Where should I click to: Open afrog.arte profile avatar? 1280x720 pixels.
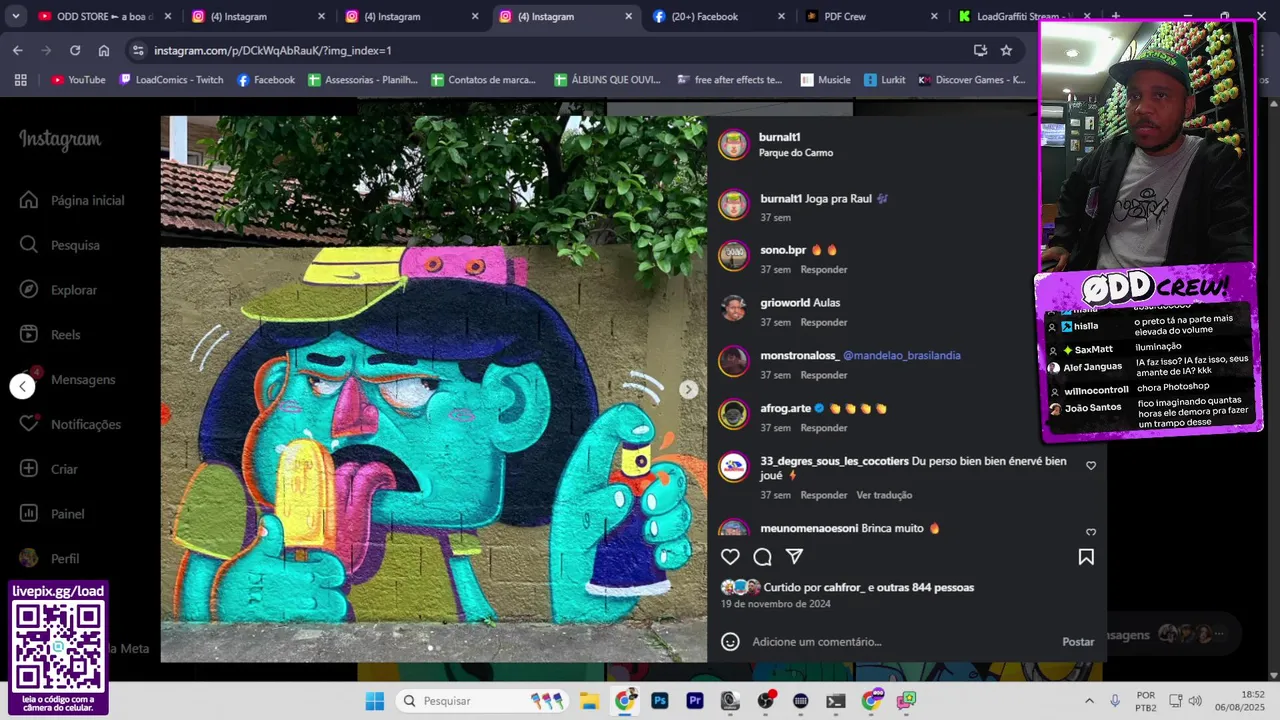click(x=733, y=413)
